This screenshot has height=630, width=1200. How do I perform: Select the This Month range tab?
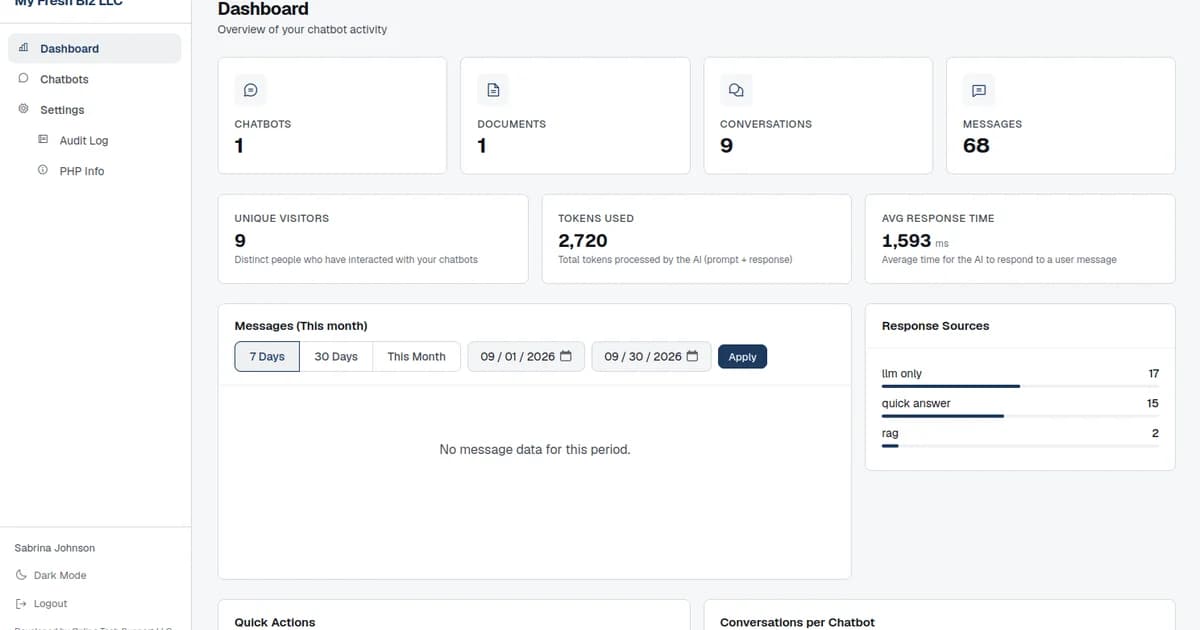coord(416,356)
